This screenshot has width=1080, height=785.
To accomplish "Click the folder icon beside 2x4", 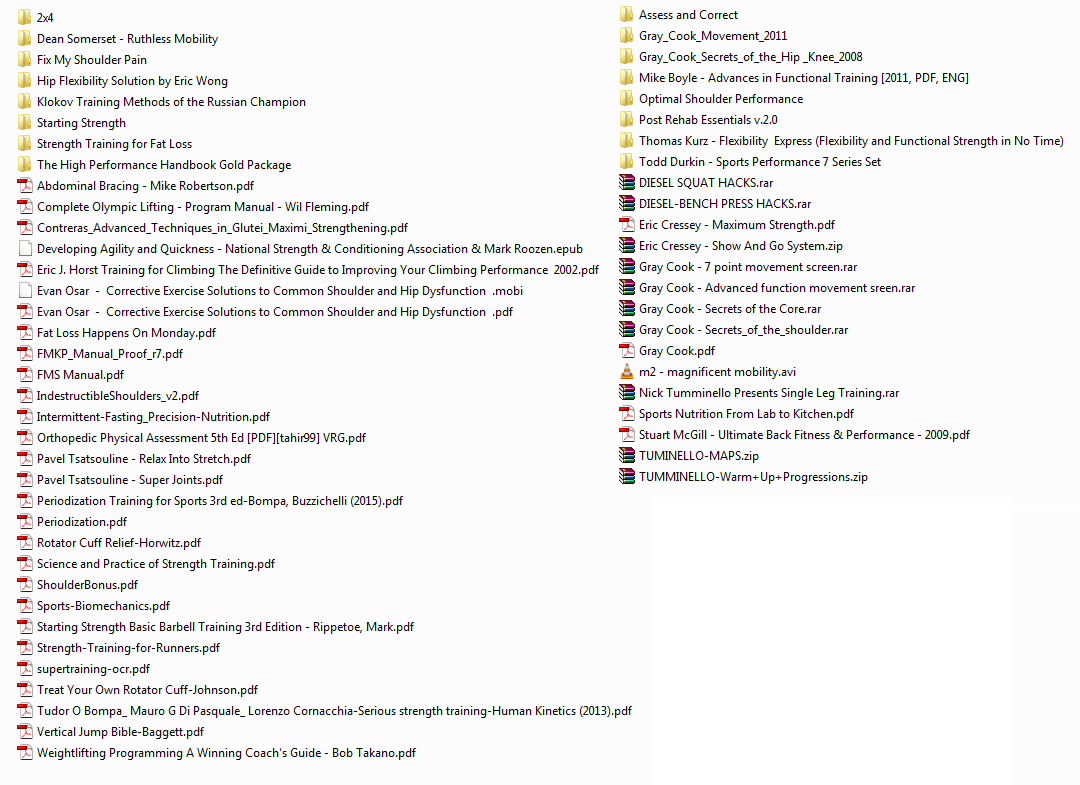I will click(x=25, y=17).
